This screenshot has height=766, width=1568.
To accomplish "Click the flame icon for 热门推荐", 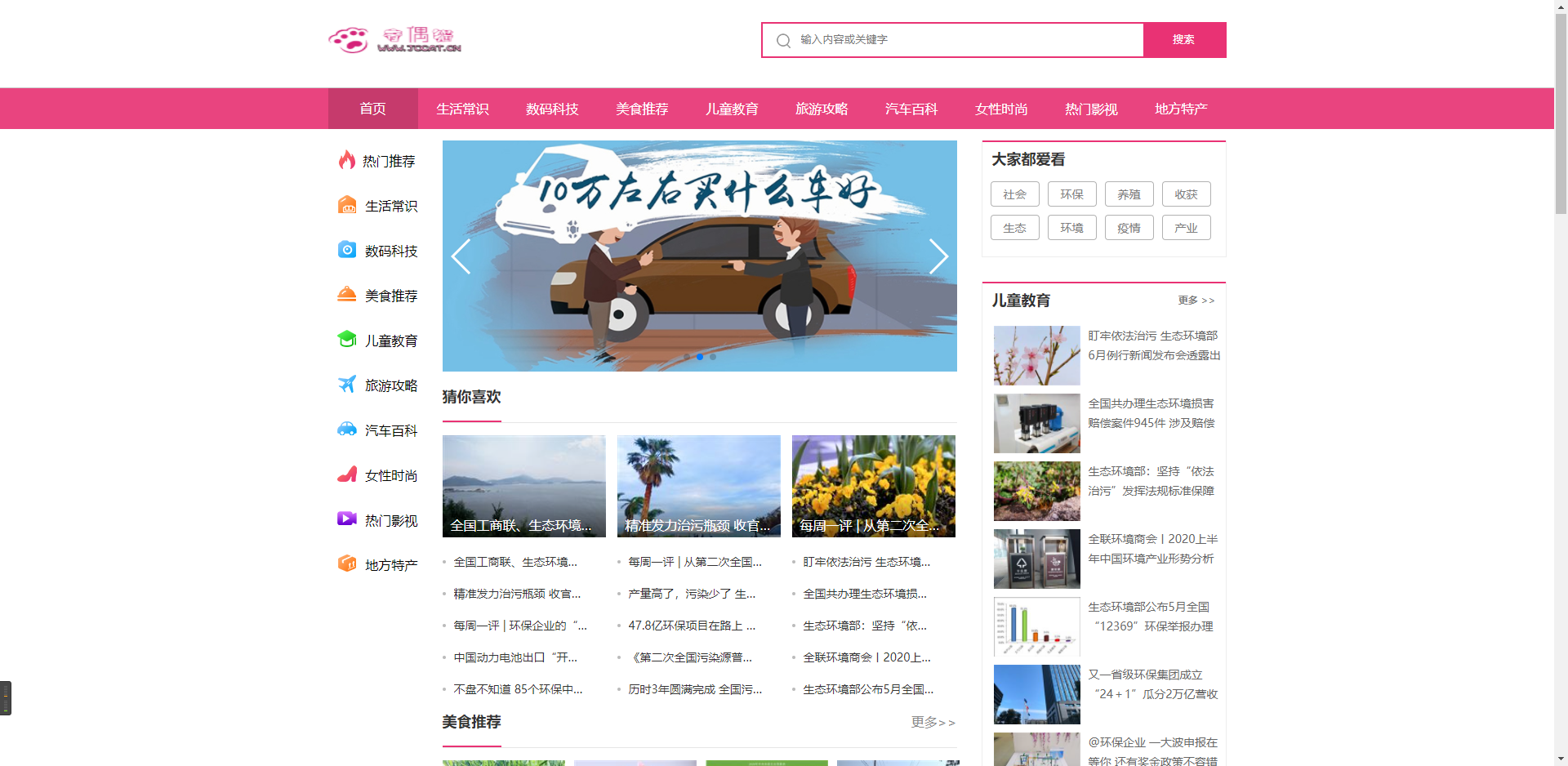I will pos(347,160).
